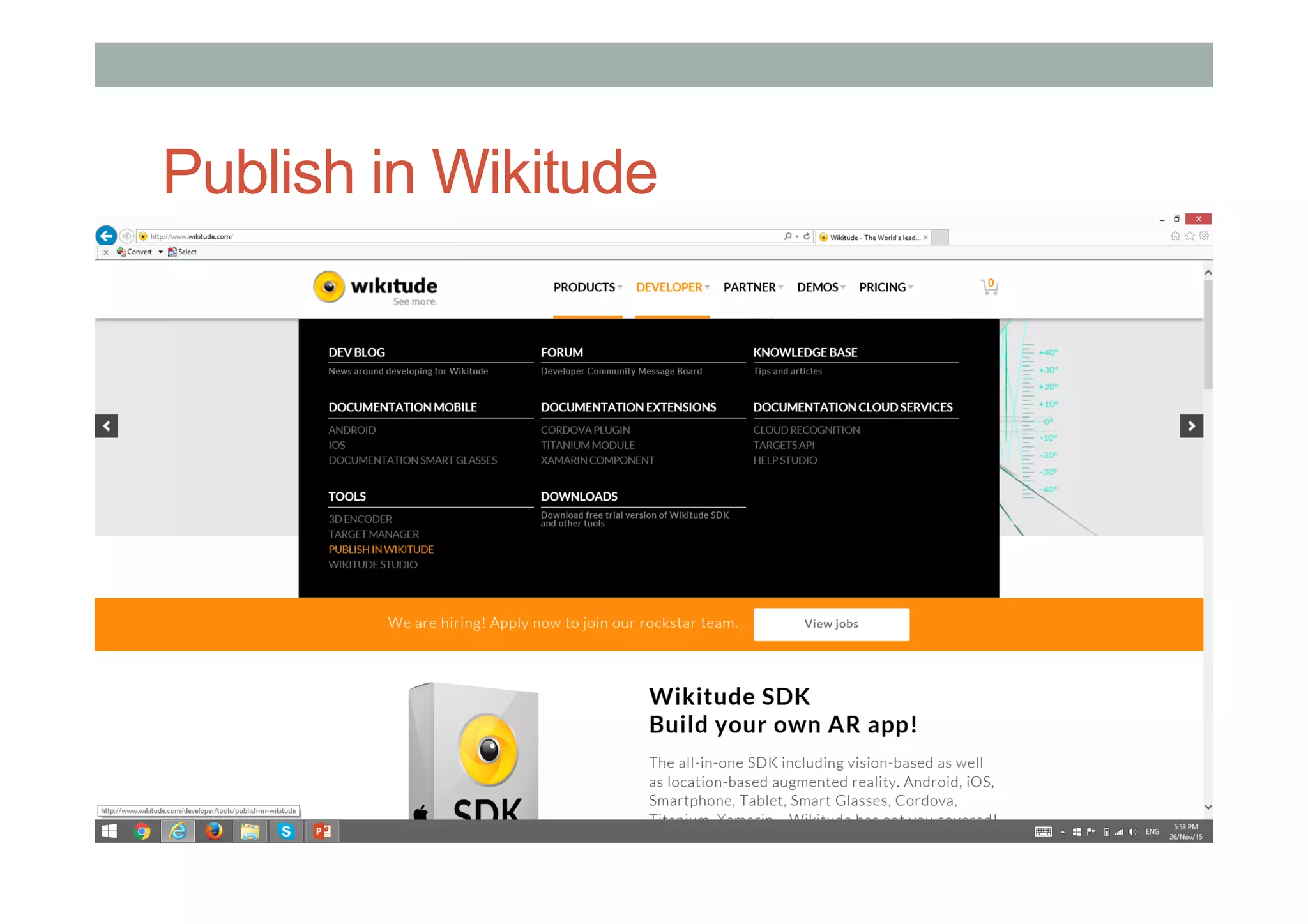Open CORDOVA PLUGIN link
This screenshot has width=1308, height=924.
tap(585, 430)
